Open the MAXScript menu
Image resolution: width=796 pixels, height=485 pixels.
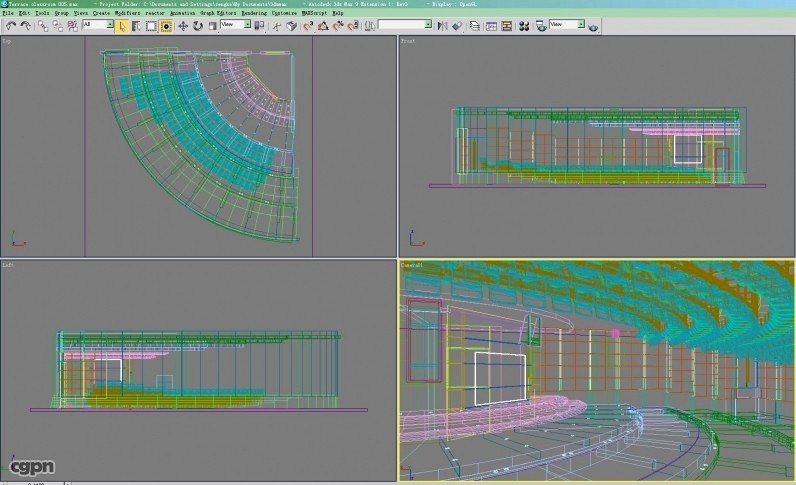point(315,13)
